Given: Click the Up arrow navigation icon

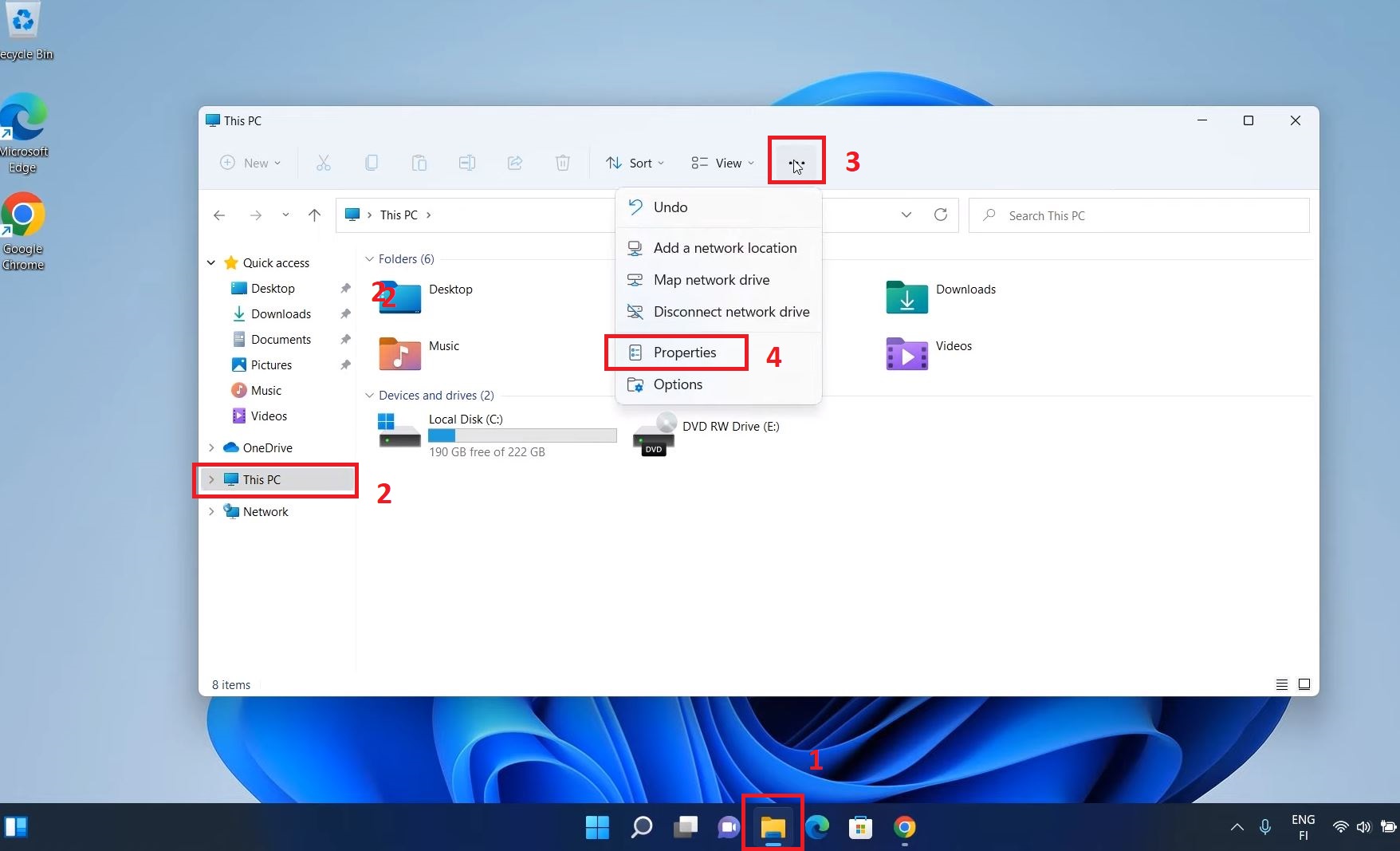Looking at the screenshot, I should pos(314,215).
